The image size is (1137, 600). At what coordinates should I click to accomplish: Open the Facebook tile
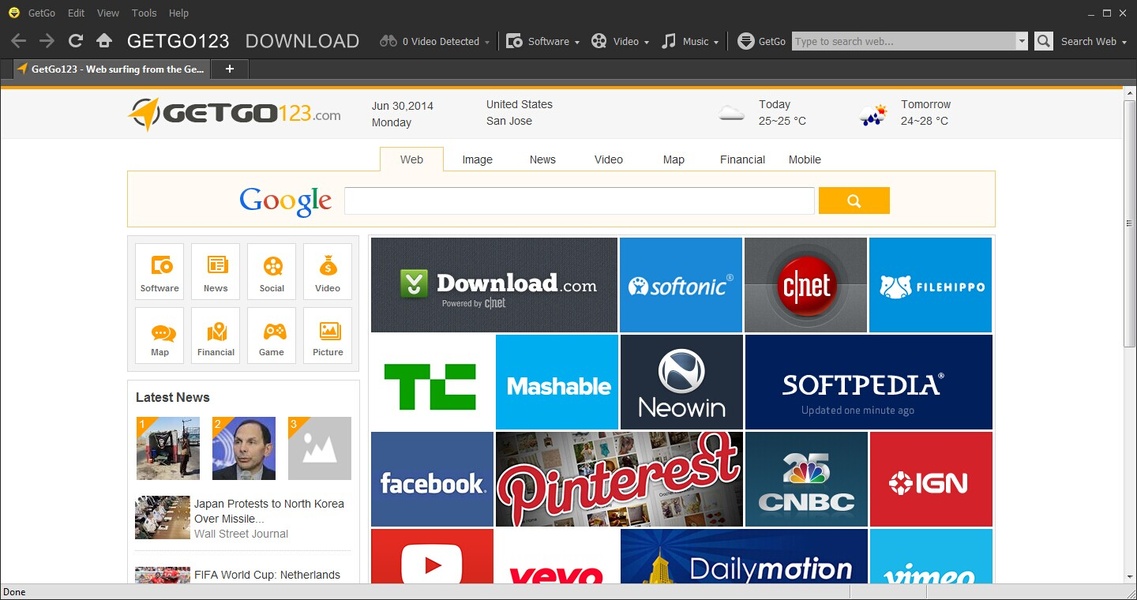click(432, 479)
